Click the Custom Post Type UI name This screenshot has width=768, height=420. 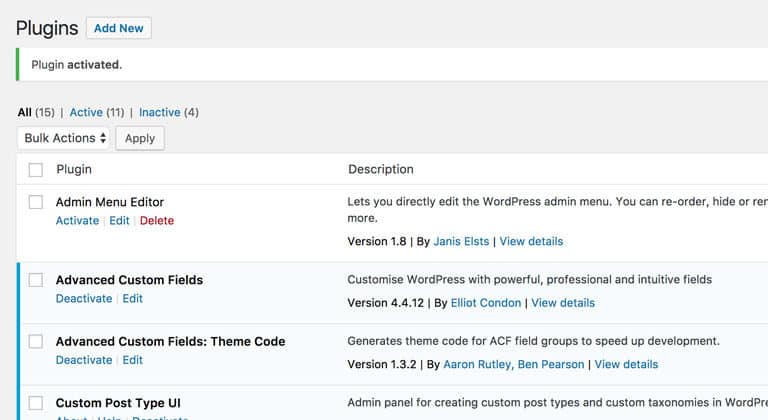click(x=118, y=403)
